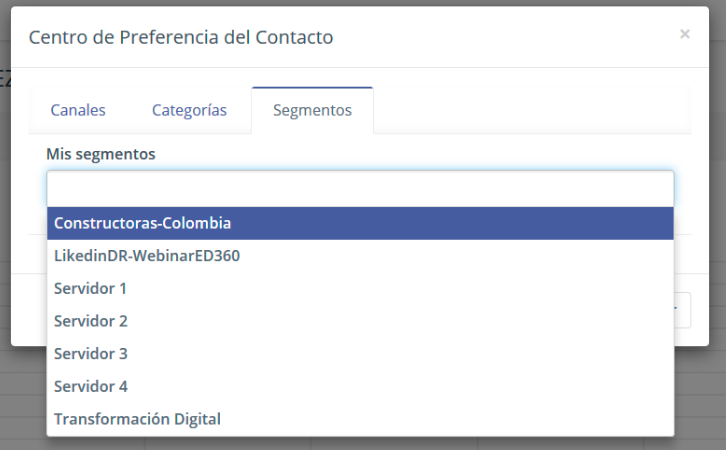Open the Categorías tab
Image resolution: width=726 pixels, height=450 pixels.
(189, 110)
